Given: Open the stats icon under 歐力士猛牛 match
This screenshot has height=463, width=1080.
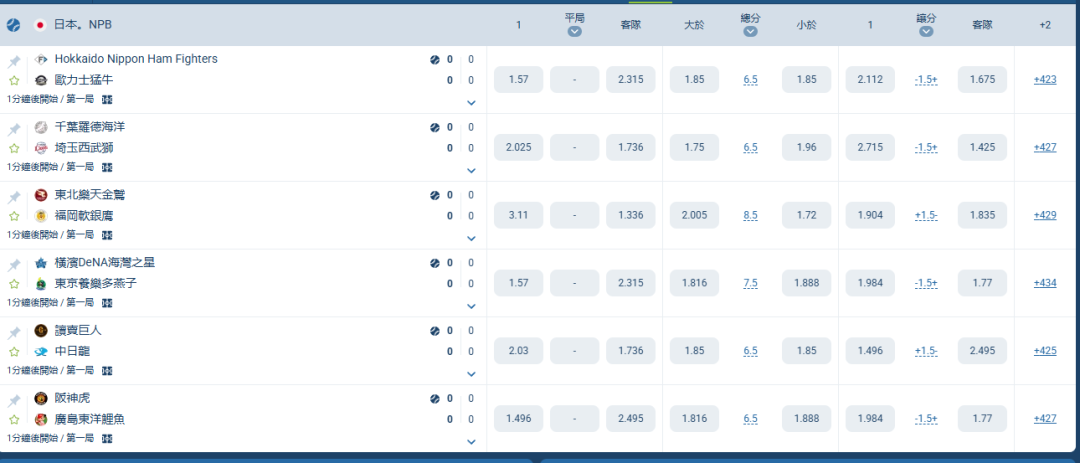Looking at the screenshot, I should tap(107, 100).
